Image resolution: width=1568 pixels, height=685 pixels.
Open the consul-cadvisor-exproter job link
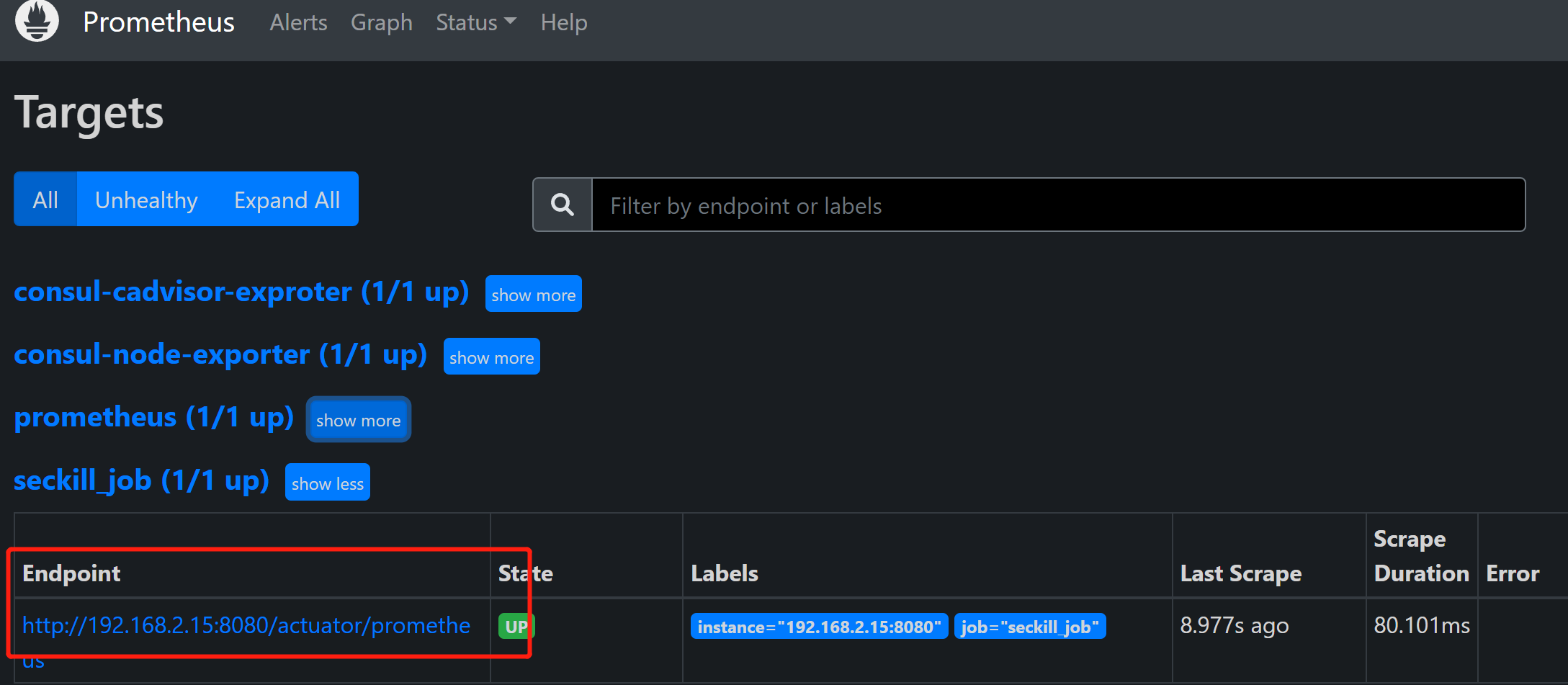click(x=241, y=292)
